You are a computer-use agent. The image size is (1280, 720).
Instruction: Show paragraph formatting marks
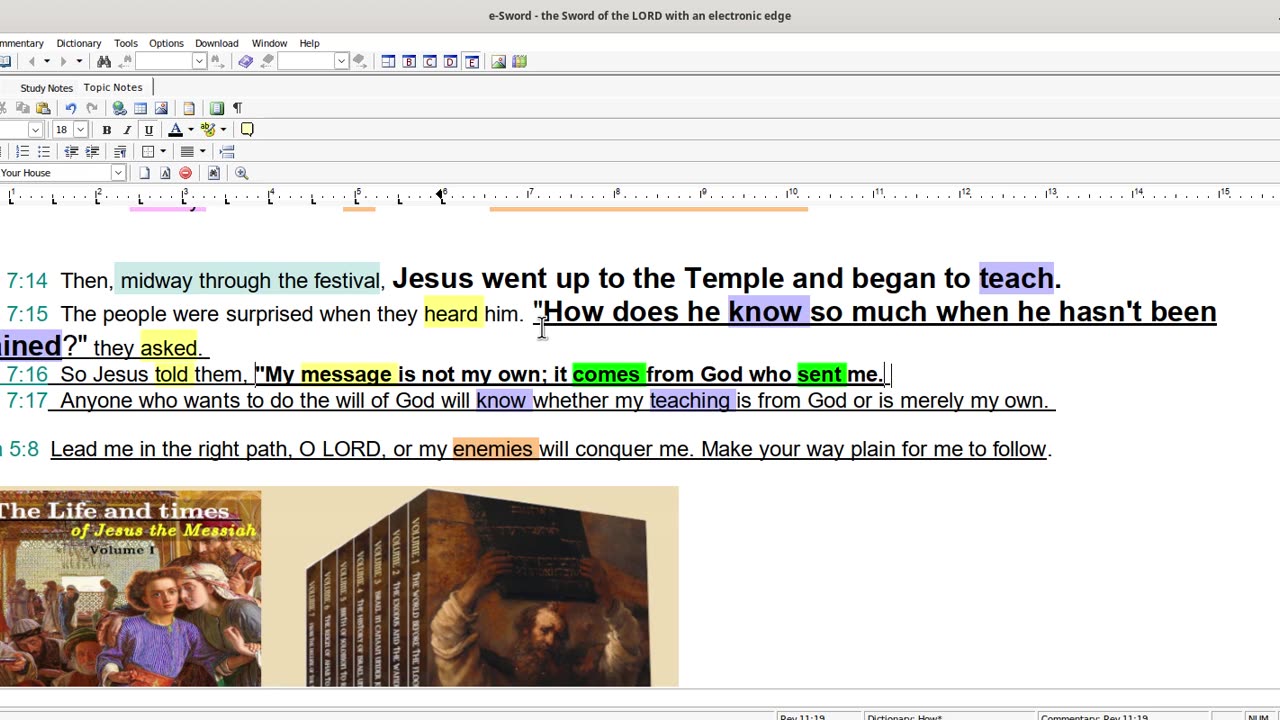[x=238, y=108]
